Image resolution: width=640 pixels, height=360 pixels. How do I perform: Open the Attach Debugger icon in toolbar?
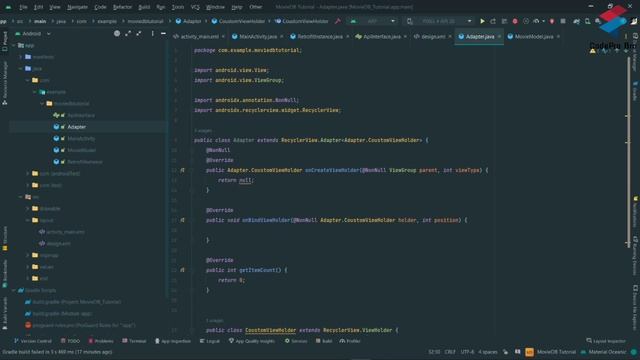(552, 21)
